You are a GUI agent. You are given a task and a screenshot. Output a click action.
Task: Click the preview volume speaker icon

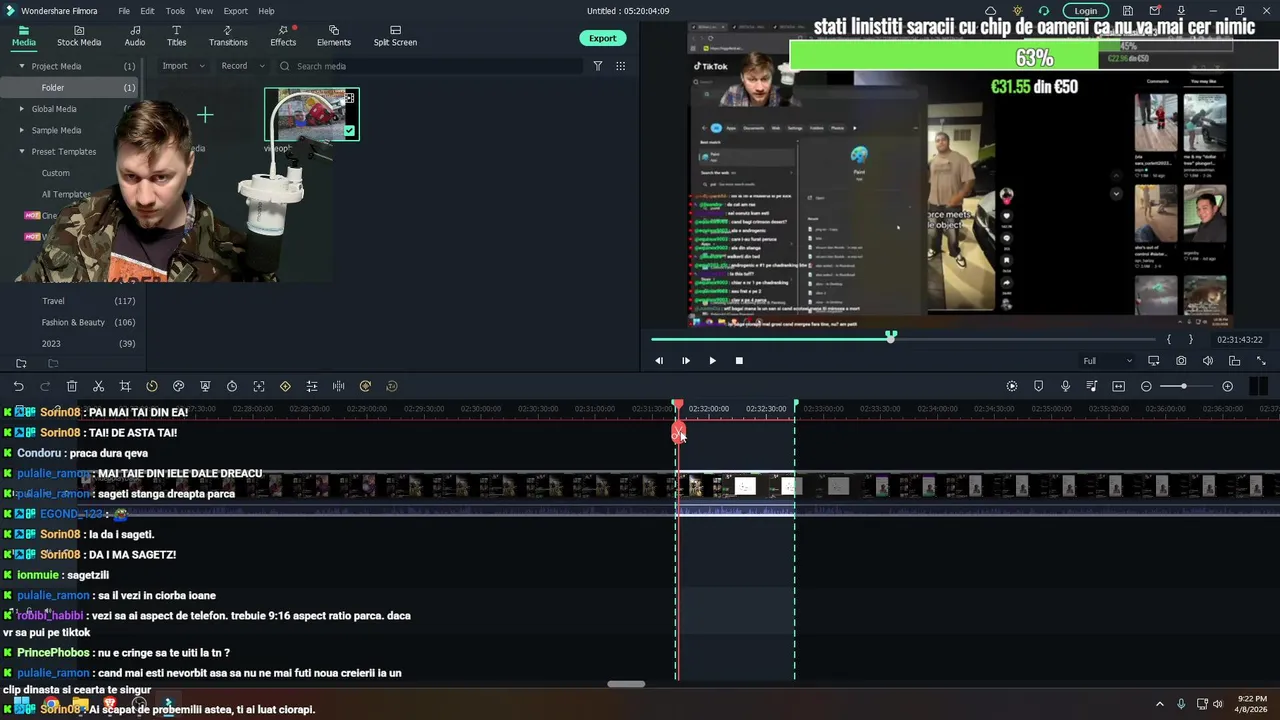click(1208, 361)
